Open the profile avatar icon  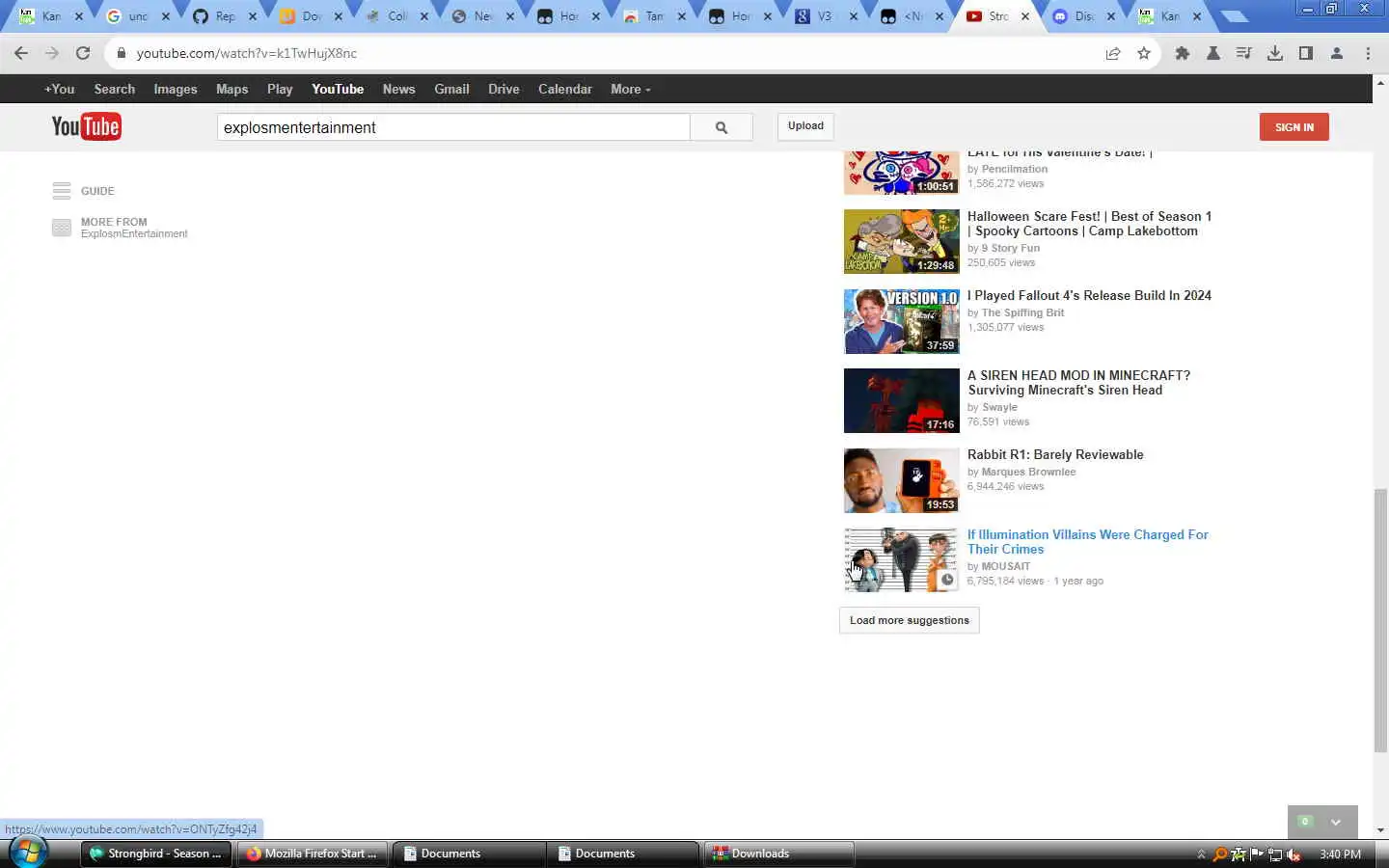(x=1337, y=53)
